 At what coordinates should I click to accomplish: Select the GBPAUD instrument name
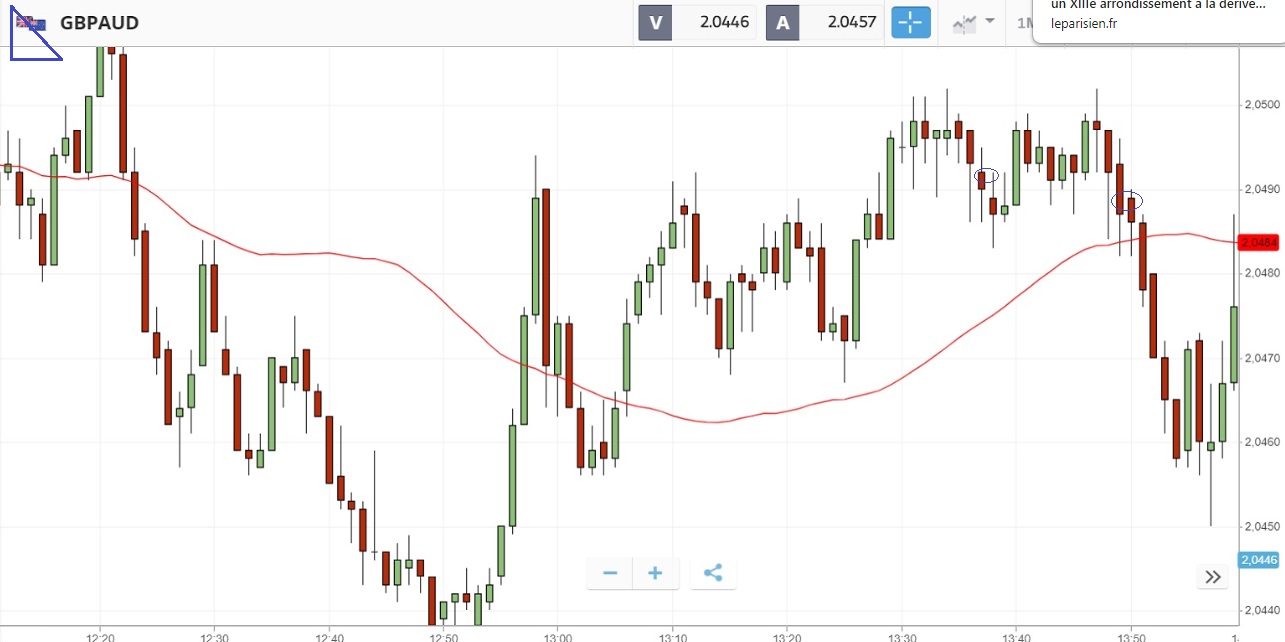click(x=99, y=23)
